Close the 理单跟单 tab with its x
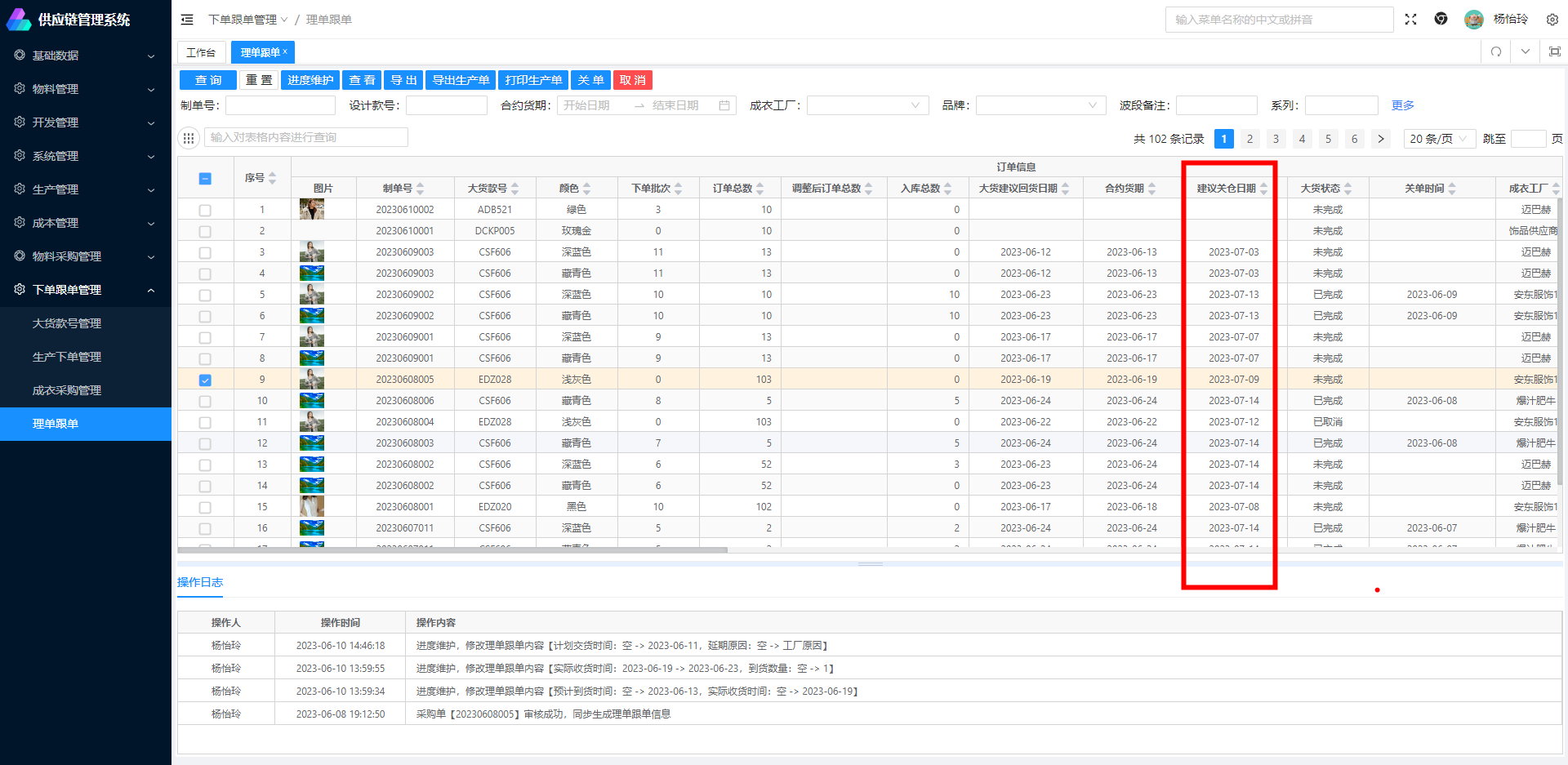 (285, 51)
